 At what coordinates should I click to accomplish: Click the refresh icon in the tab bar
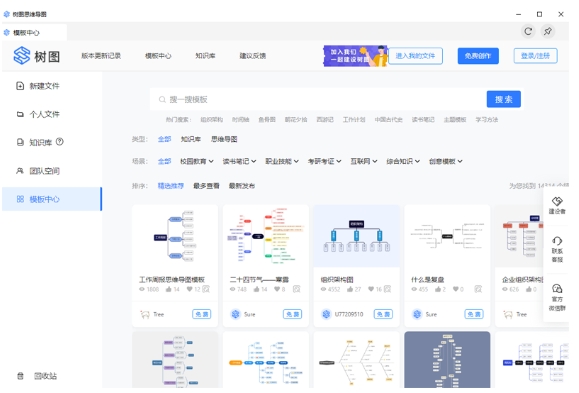pyautogui.click(x=528, y=32)
